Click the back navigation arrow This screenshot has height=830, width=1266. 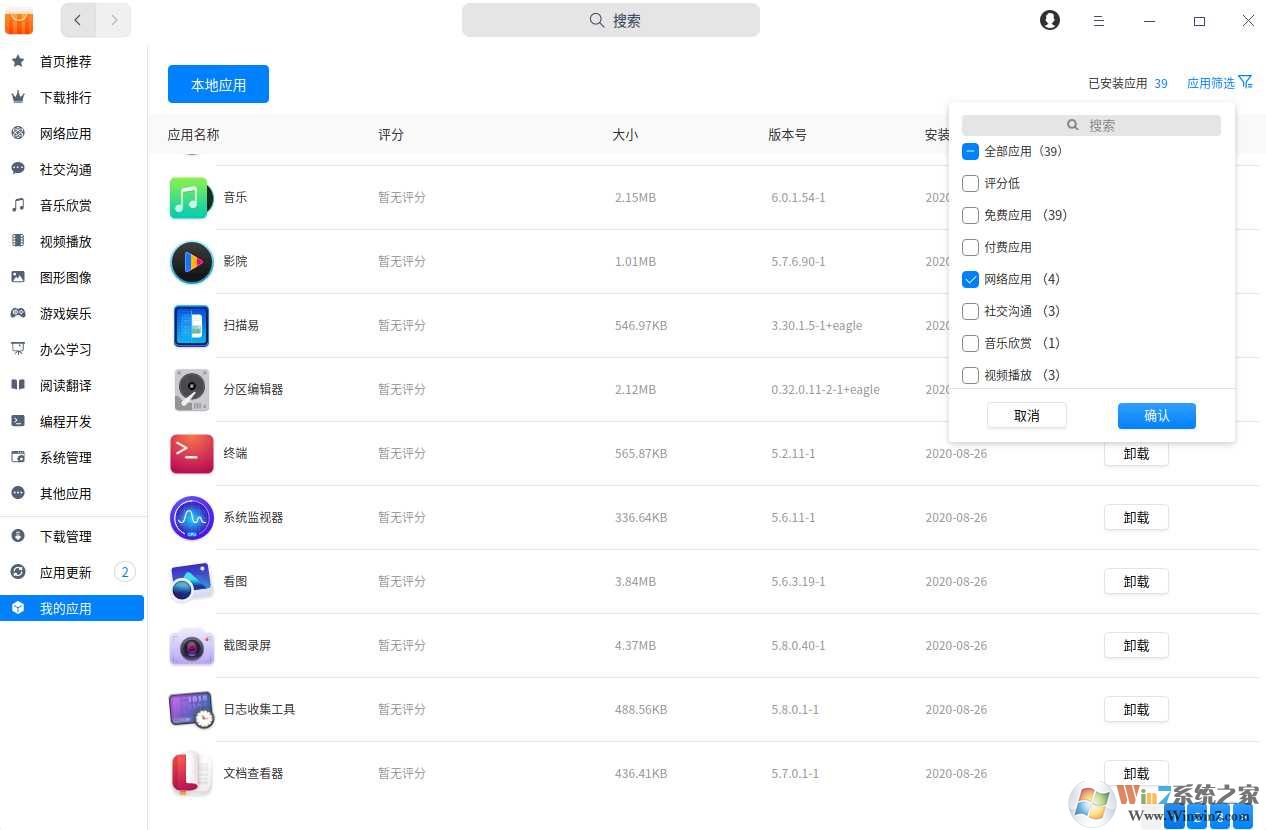pos(78,20)
